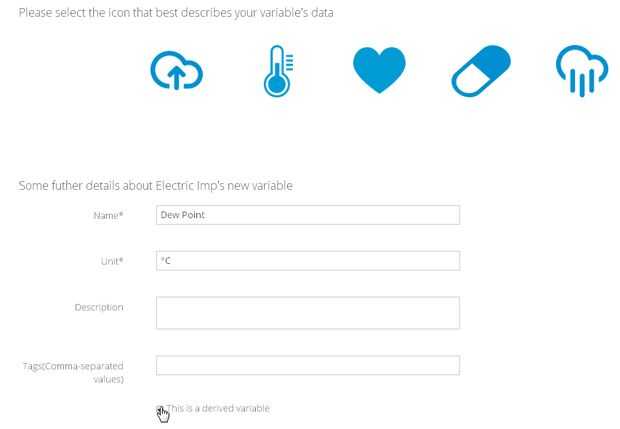Click the 'This is a derived variable' label
The image size is (620, 429).
218,408
